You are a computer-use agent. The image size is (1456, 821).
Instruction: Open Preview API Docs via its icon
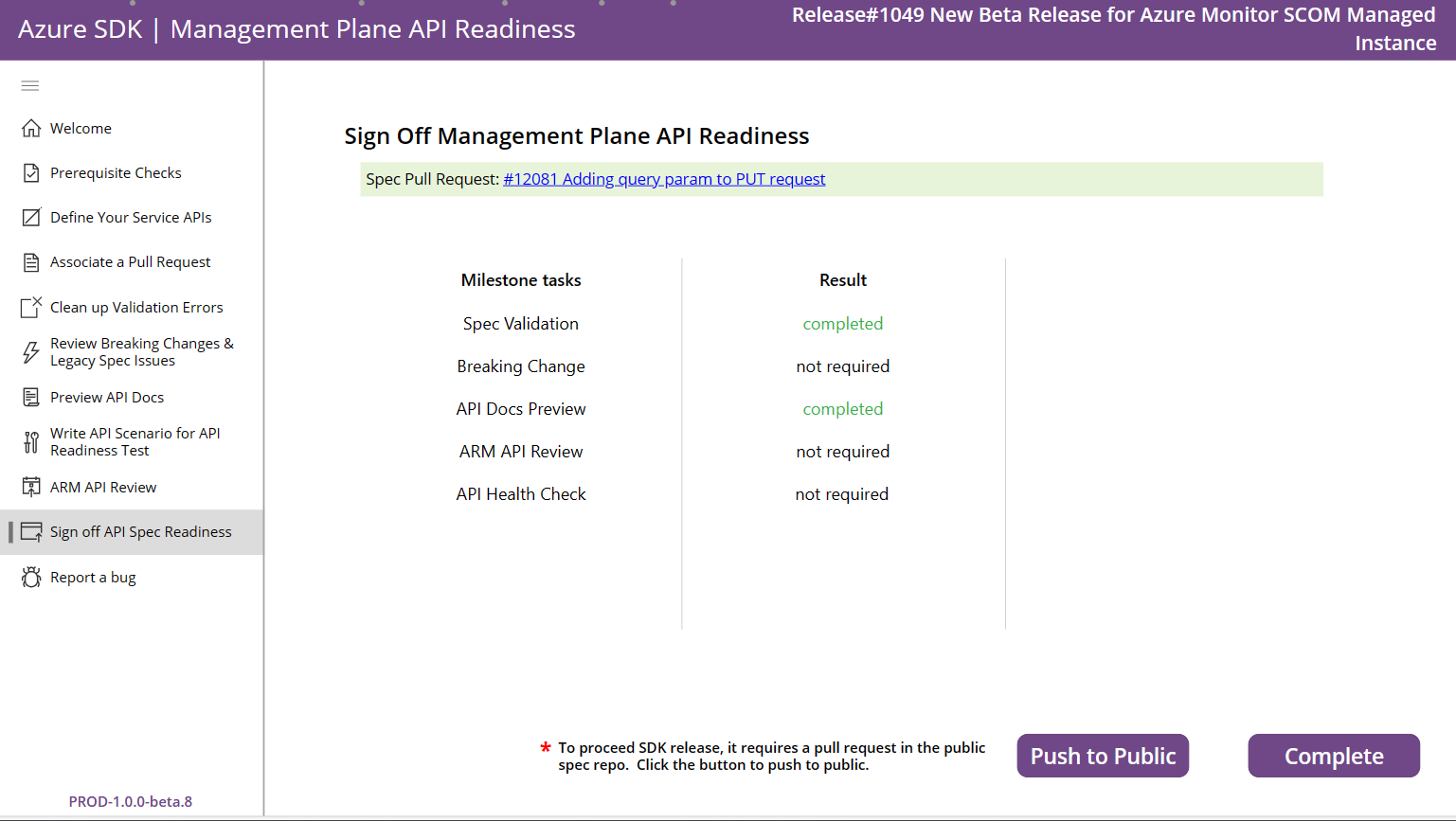[x=28, y=397]
